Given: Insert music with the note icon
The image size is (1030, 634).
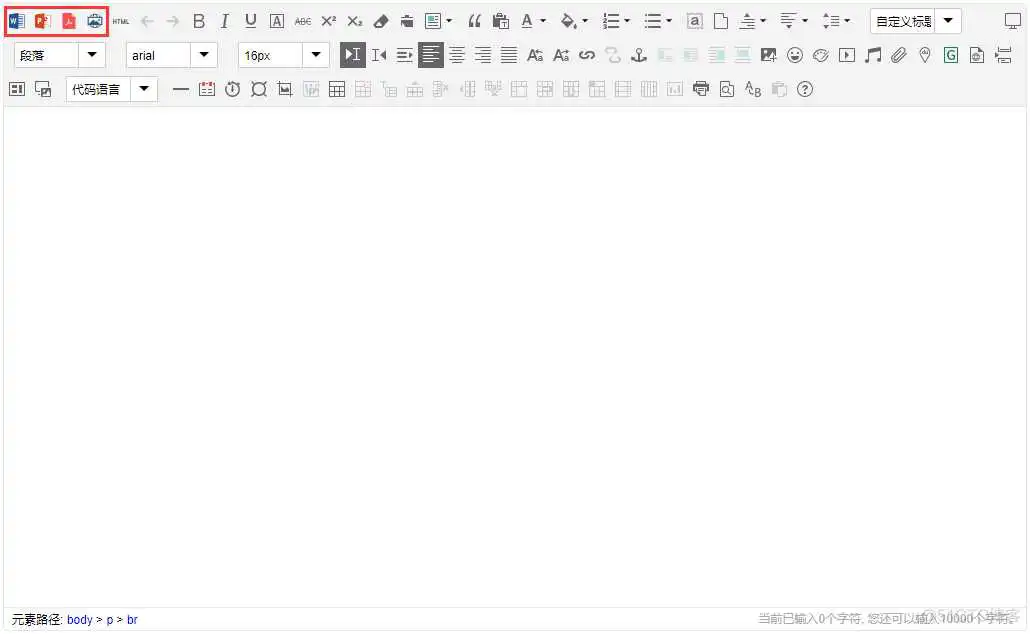Looking at the screenshot, I should click(x=873, y=56).
